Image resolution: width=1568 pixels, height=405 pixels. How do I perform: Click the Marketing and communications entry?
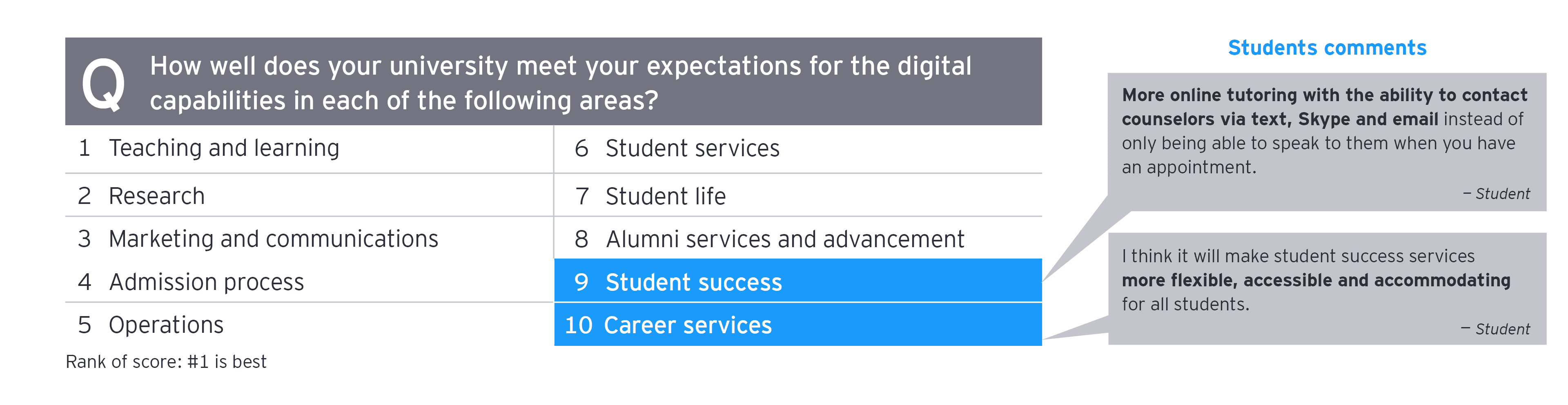273,239
